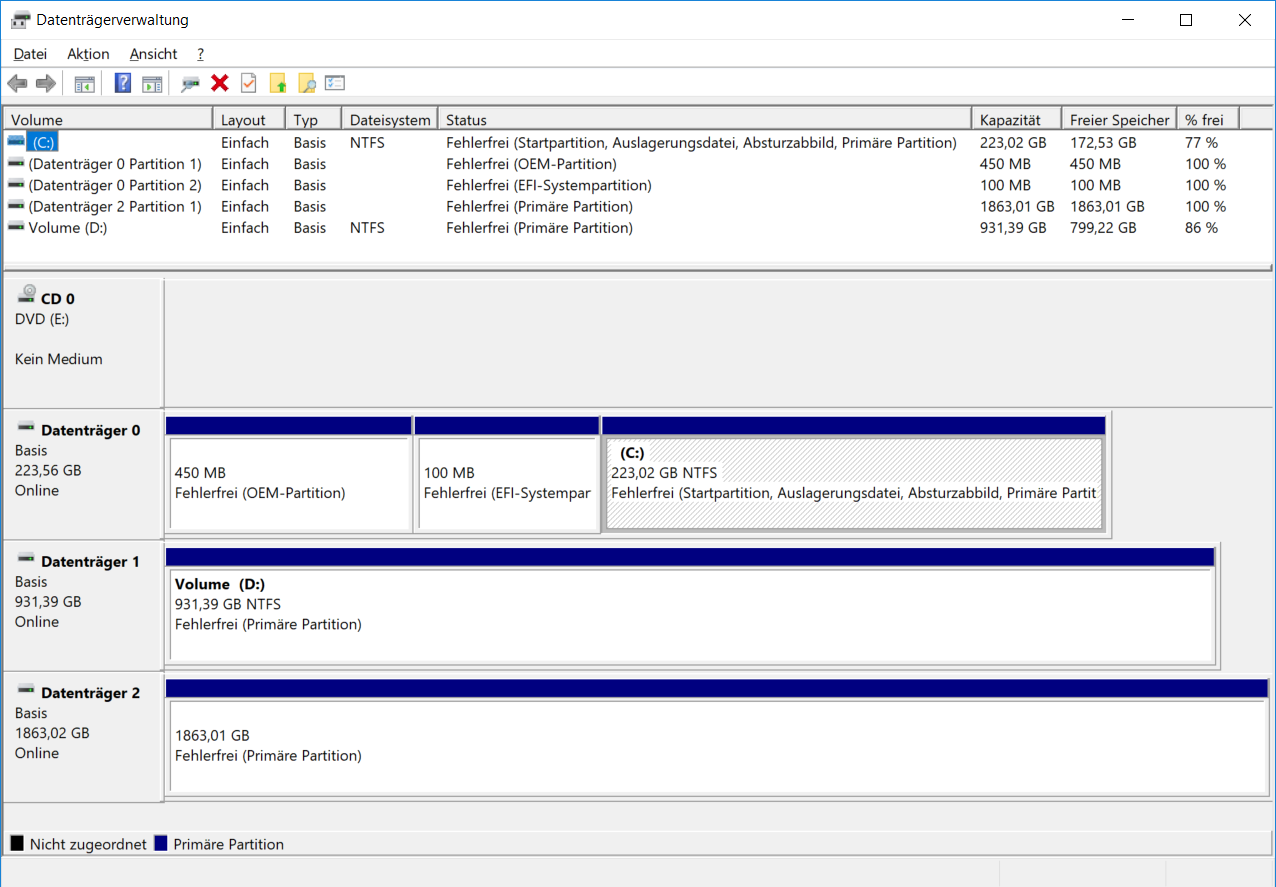Click the 86 % free cell
The width and height of the screenshot is (1276, 887).
click(1202, 227)
